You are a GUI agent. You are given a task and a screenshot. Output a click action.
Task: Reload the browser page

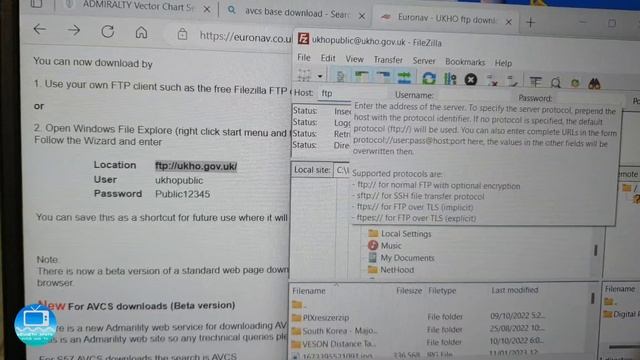pyautogui.click(x=108, y=31)
